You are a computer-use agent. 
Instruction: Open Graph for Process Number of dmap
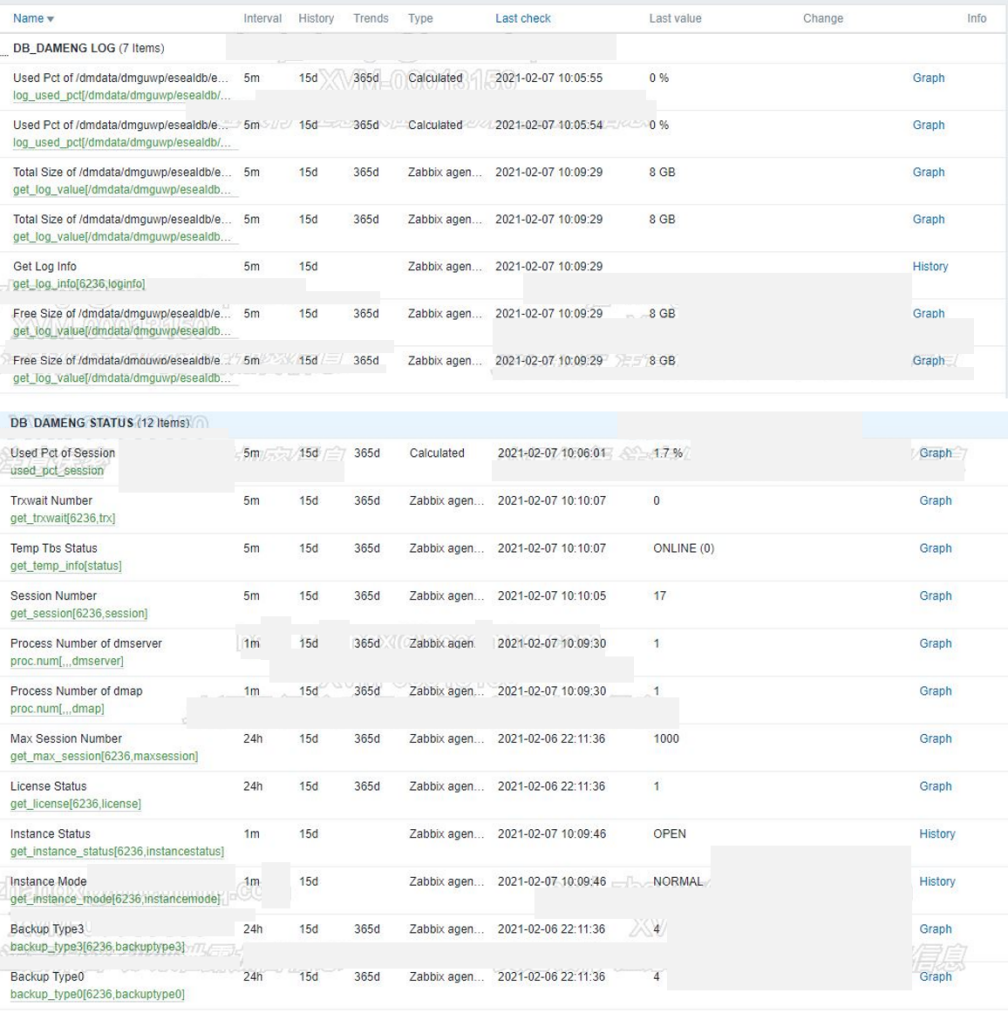(x=935, y=691)
